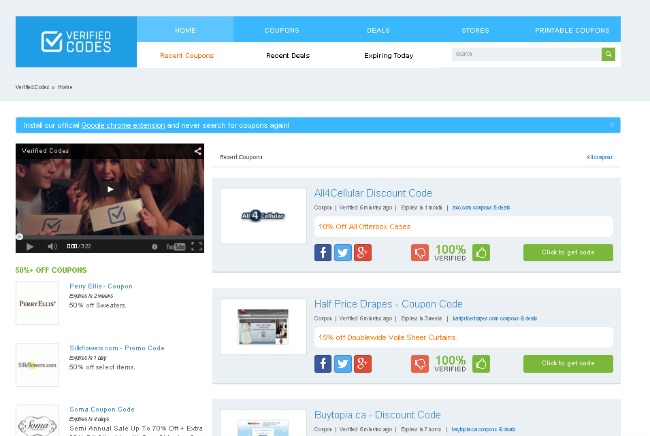Screen dimensions: 650x436
Task: Share the Verified Codes video
Action: pyautogui.click(x=198, y=151)
